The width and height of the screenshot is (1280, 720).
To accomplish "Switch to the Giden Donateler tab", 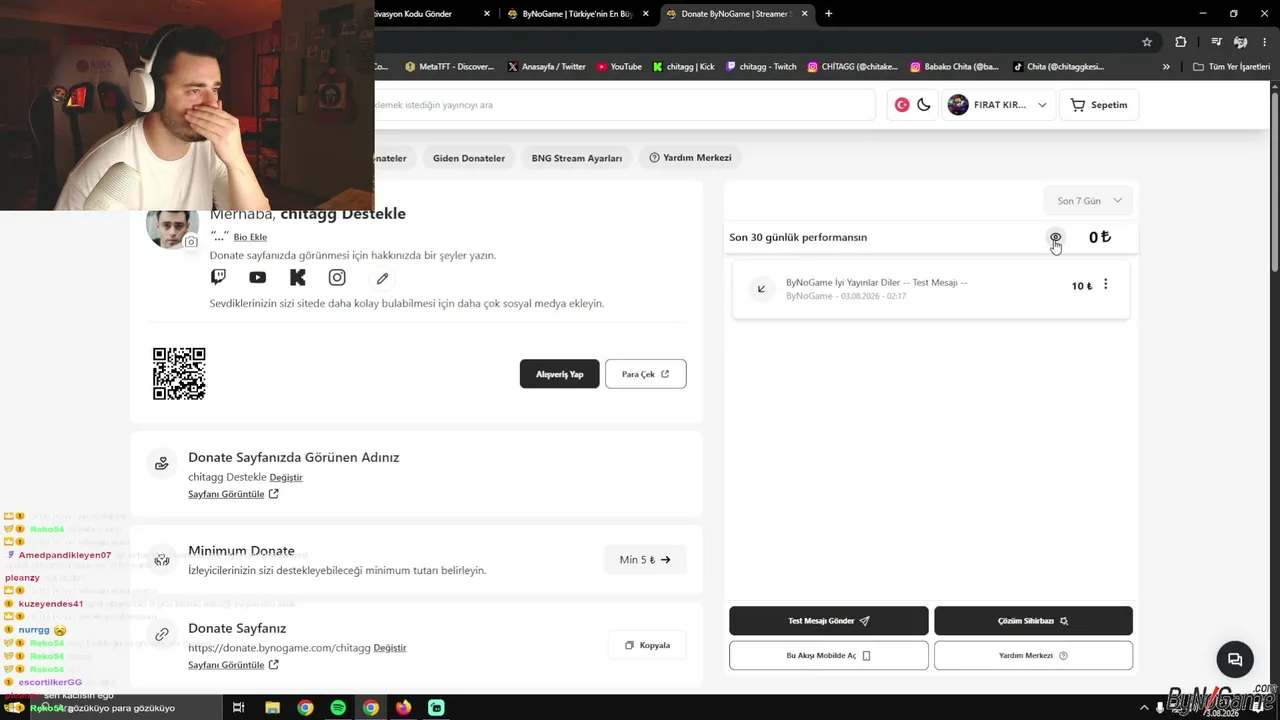I will [x=469, y=158].
